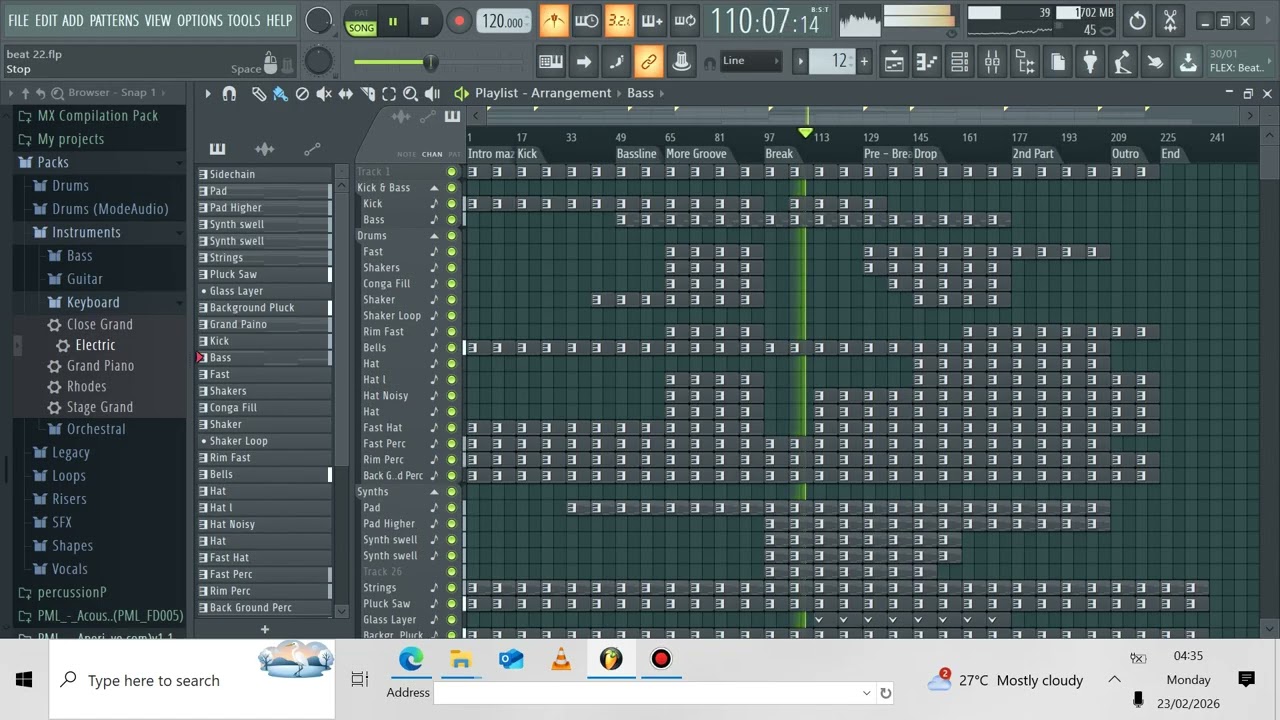
Task: Jump to the Break timeline marker
Action: pyautogui.click(x=779, y=154)
